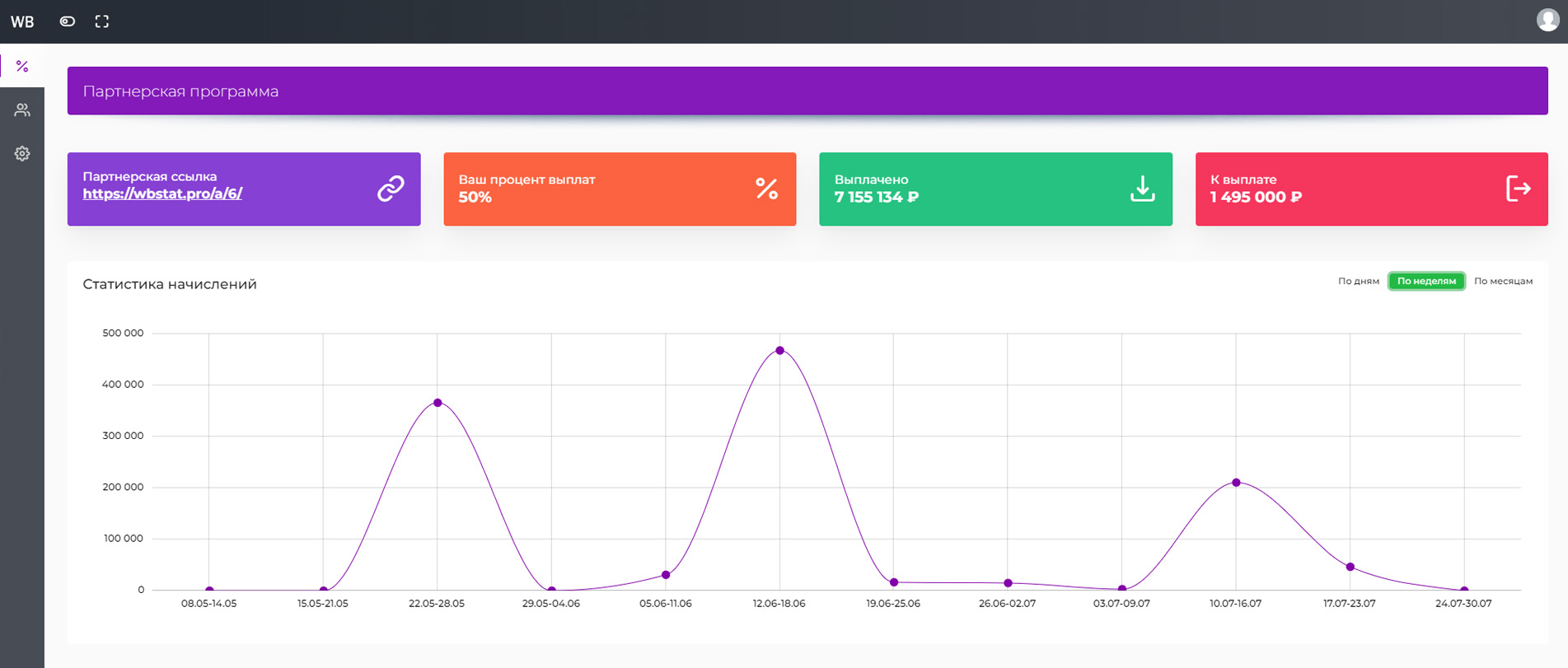Switch chart view to По месяцам
Image resolution: width=1568 pixels, height=668 pixels.
(x=1503, y=281)
